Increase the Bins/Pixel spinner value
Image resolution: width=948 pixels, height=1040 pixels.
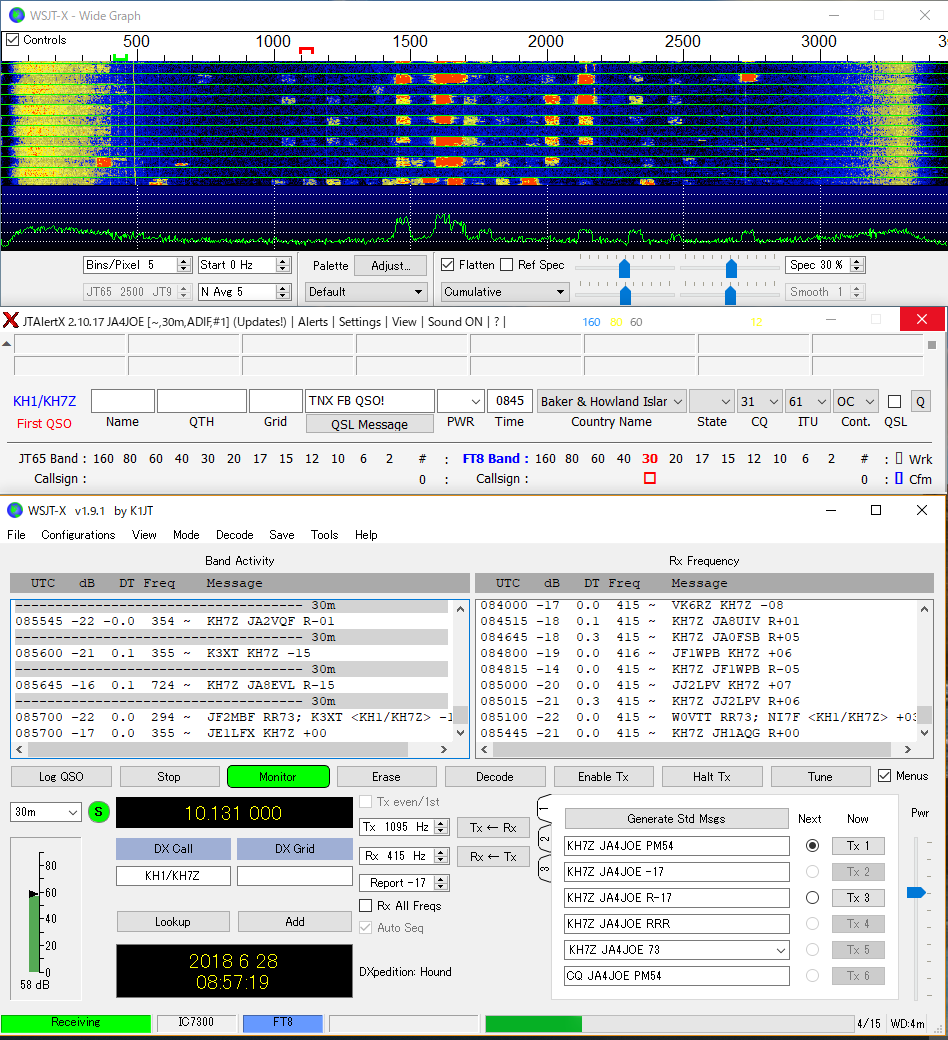184,261
